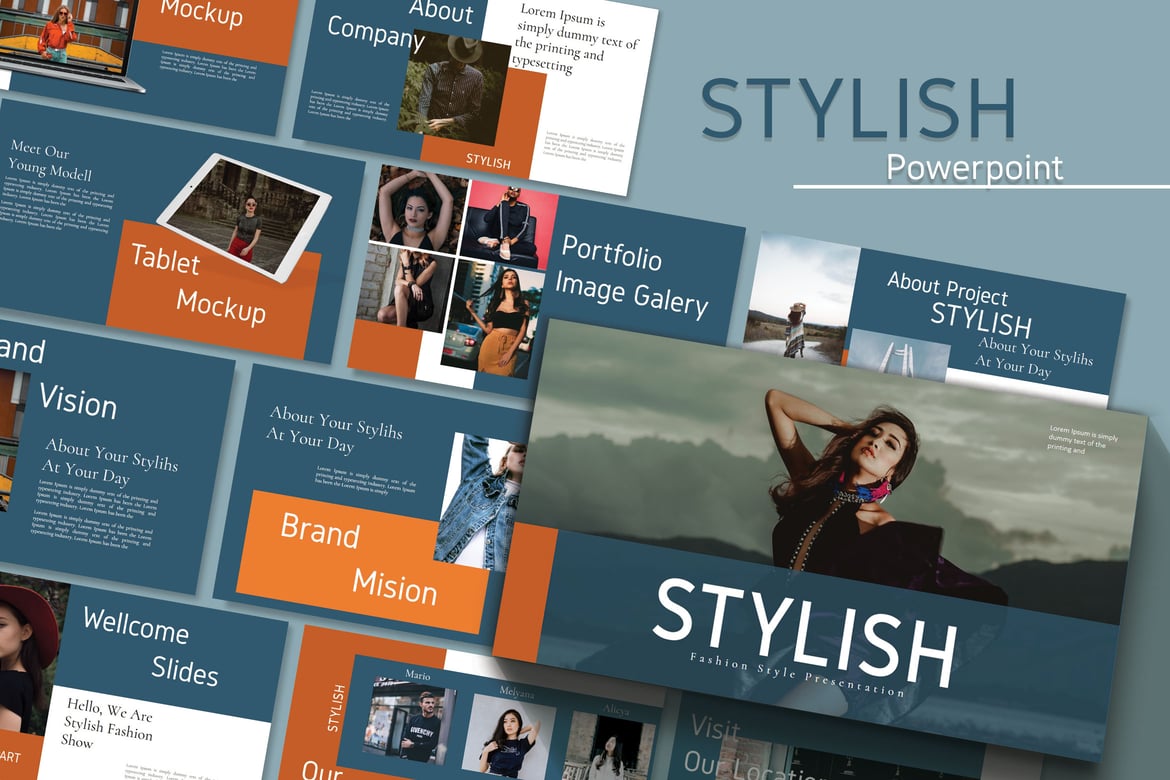The height and width of the screenshot is (780, 1170).
Task: Click the denim jacket photo
Action: (x=480, y=502)
